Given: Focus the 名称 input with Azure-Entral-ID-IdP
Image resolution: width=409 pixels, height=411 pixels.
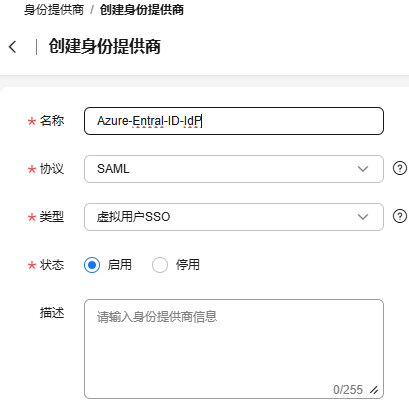Looking at the screenshot, I should pos(234,121).
